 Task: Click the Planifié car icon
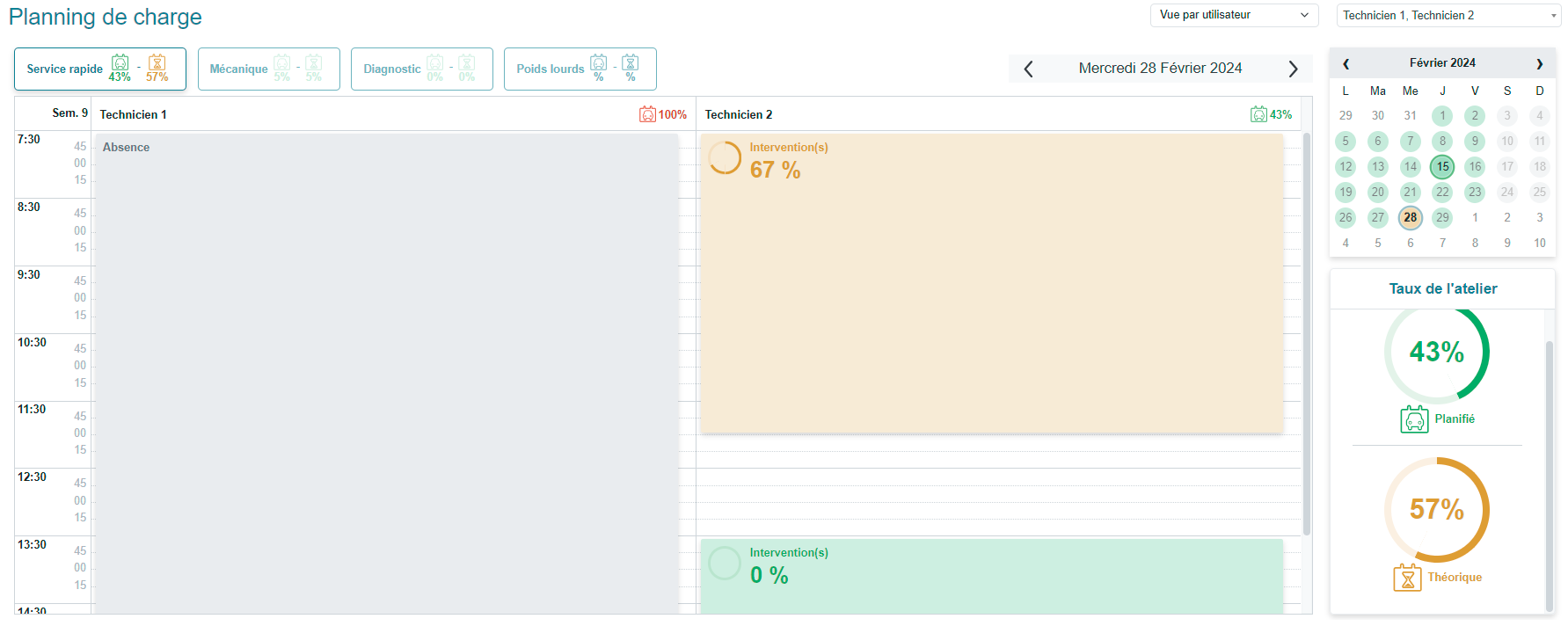pyautogui.click(x=1414, y=419)
